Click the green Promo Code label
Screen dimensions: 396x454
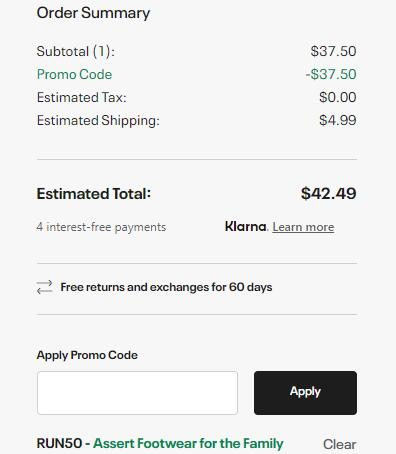74,74
